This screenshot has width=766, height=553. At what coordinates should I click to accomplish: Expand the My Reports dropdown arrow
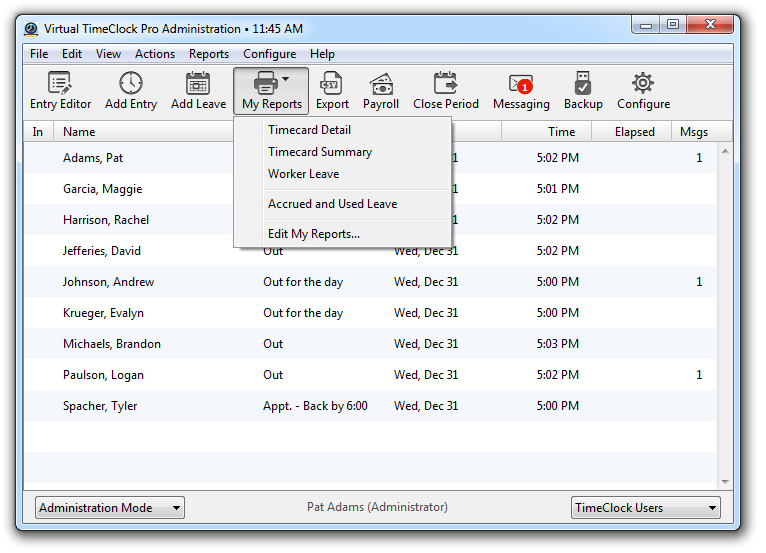[286, 79]
